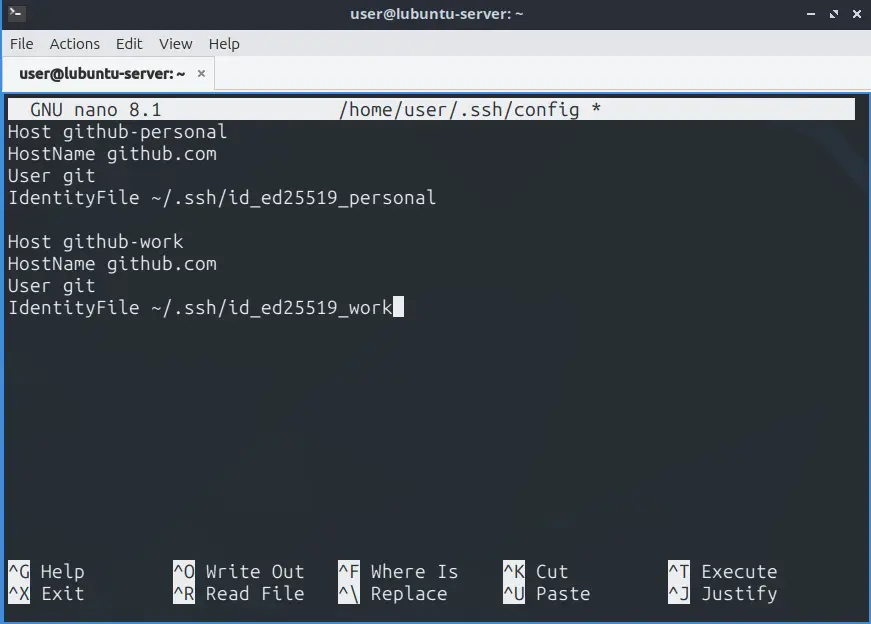Click the ^K Cut shortcut label
Viewport: 871px width, 624px height.
(535, 572)
